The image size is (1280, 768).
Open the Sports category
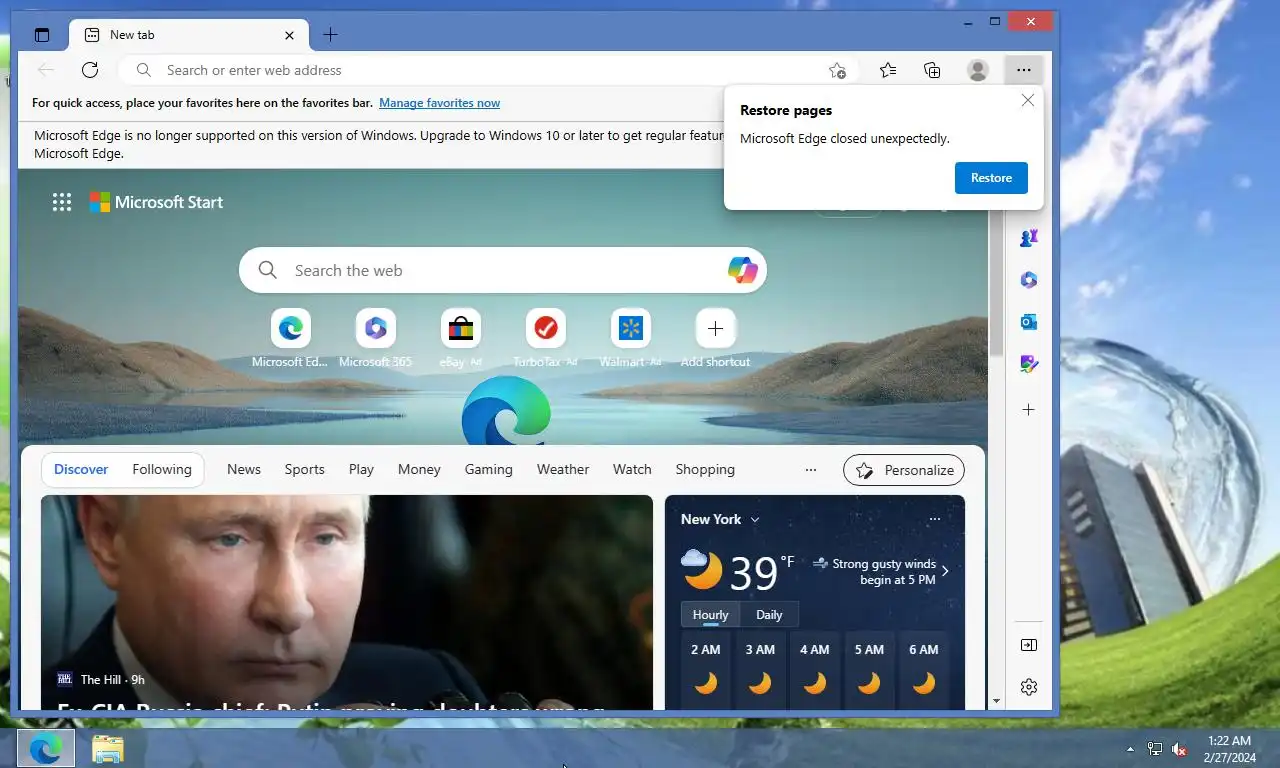[x=304, y=469]
